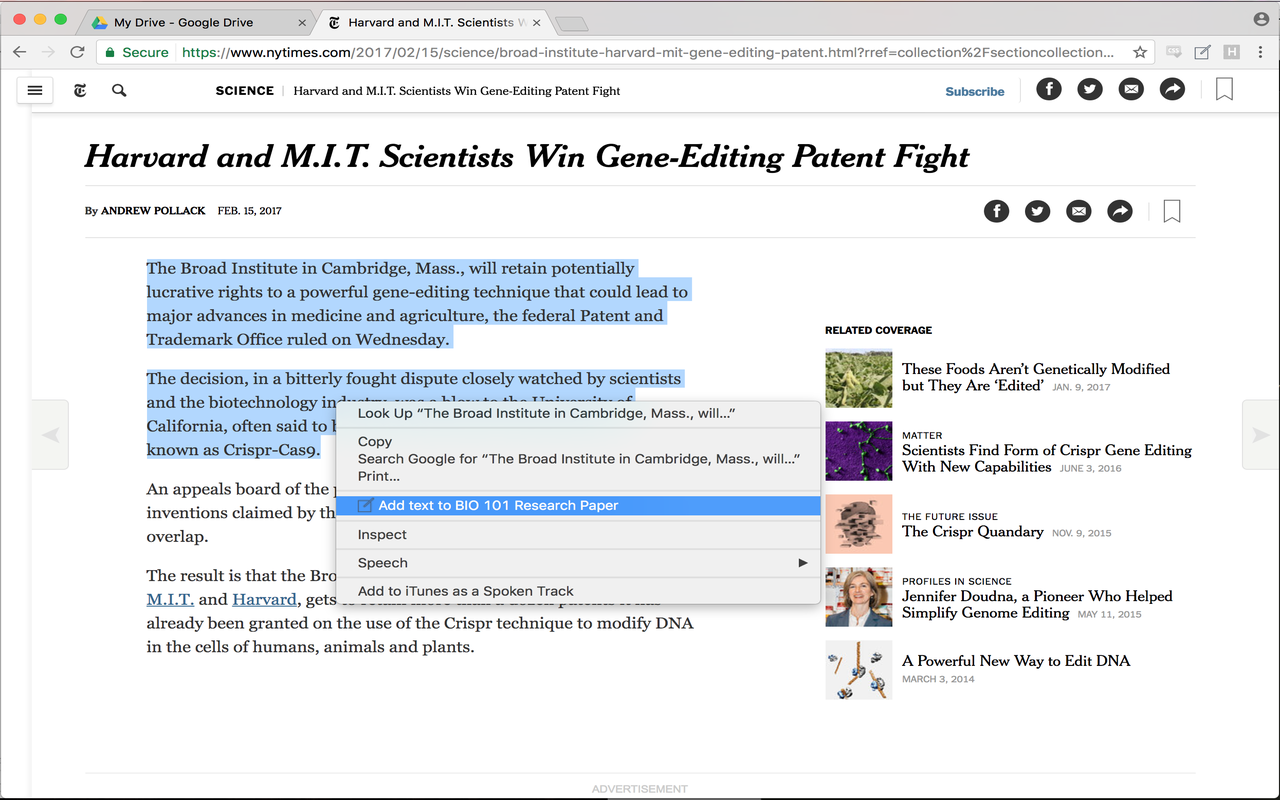This screenshot has width=1280, height=800.
Task: Click the New York Times logo icon
Action: click(80, 90)
